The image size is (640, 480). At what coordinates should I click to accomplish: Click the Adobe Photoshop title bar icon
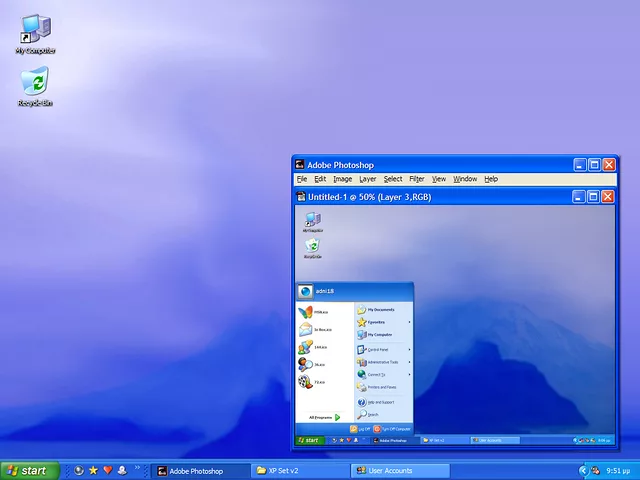point(299,165)
